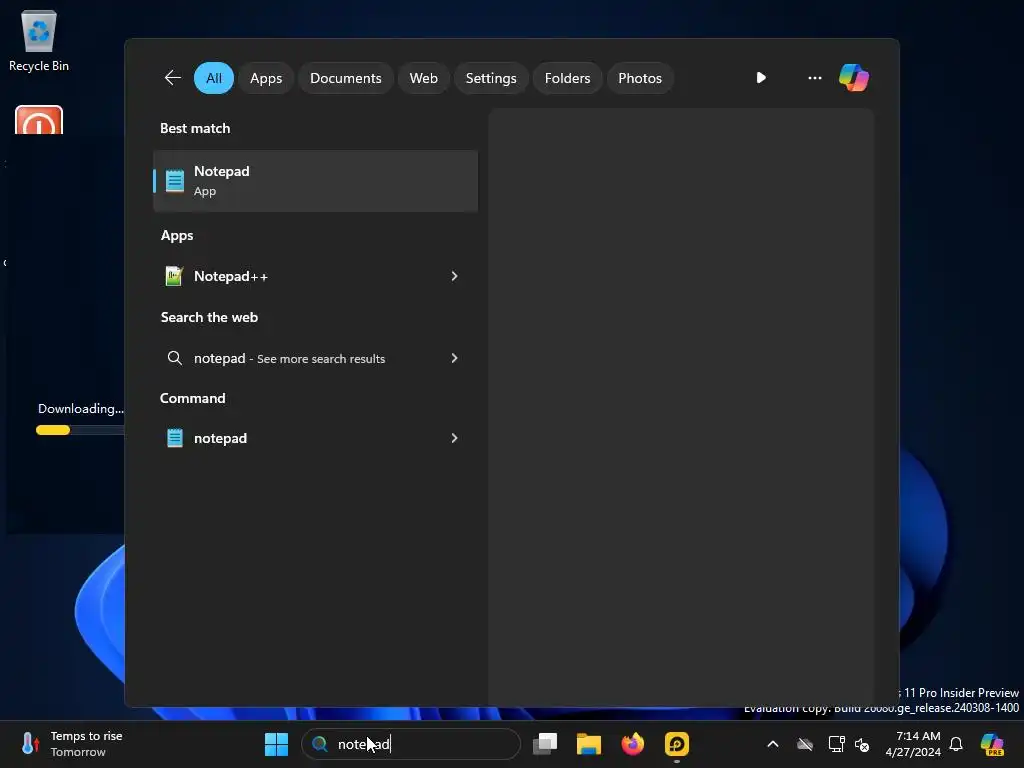Show more filters with the play arrow
The image size is (1024, 768).
pyautogui.click(x=761, y=78)
